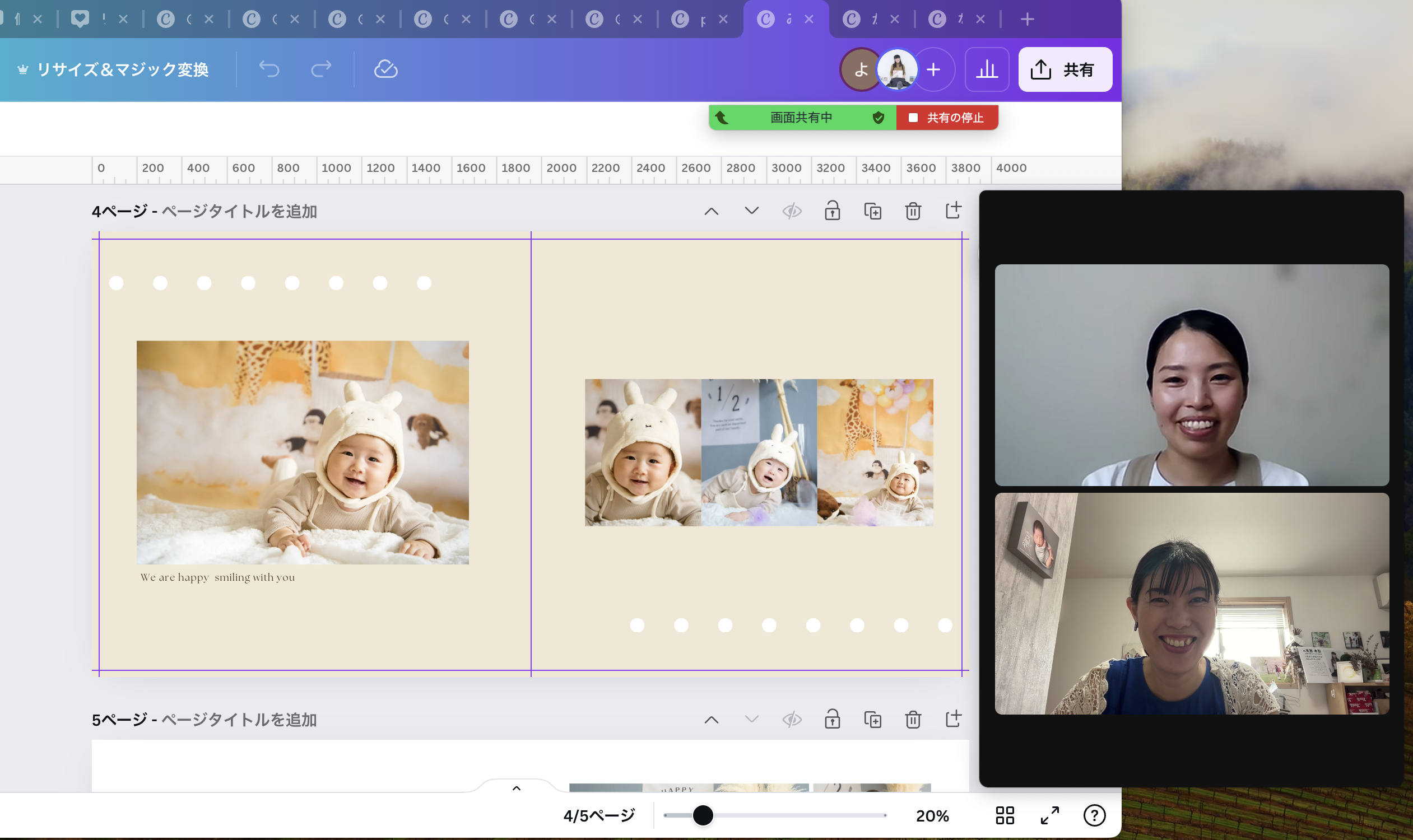Click the cloud save status icon
The image size is (1413, 840).
click(385, 69)
